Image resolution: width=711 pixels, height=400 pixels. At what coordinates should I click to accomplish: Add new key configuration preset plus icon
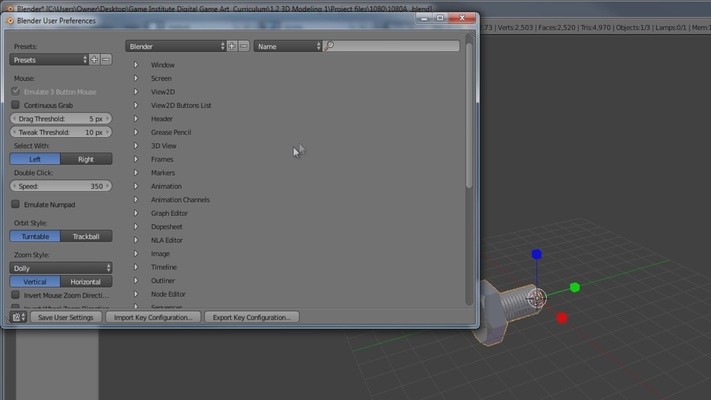(x=232, y=46)
